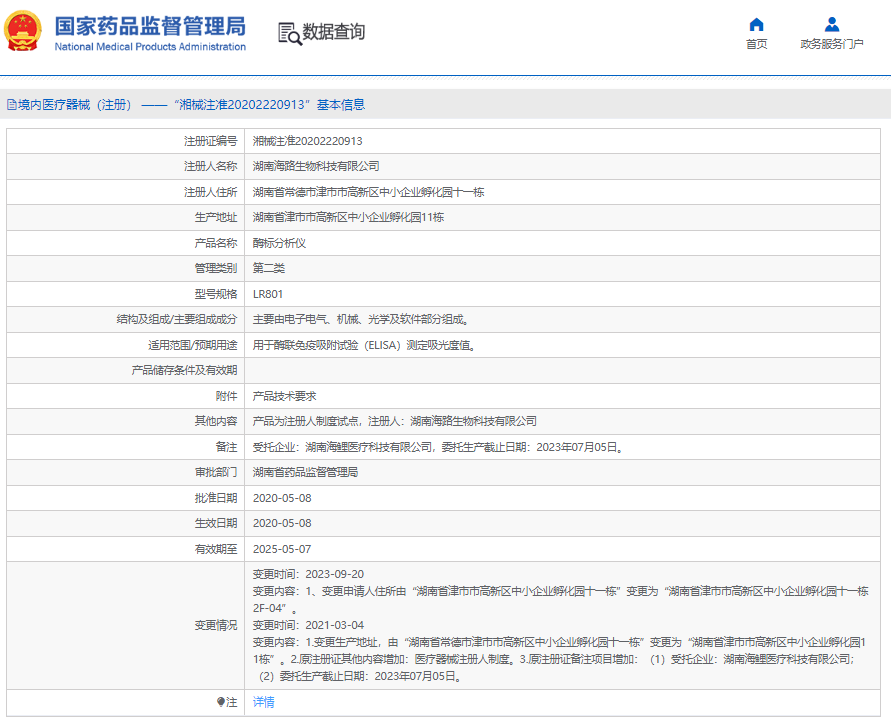The width and height of the screenshot is (891, 725).
Task: Click management class 第二类
Action: (269, 268)
